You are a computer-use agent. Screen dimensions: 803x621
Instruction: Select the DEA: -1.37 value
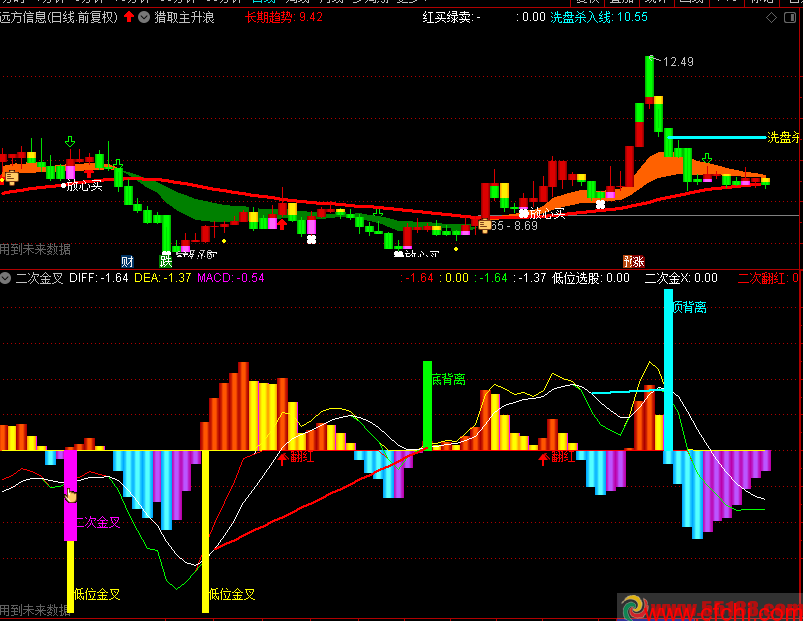[x=162, y=278]
